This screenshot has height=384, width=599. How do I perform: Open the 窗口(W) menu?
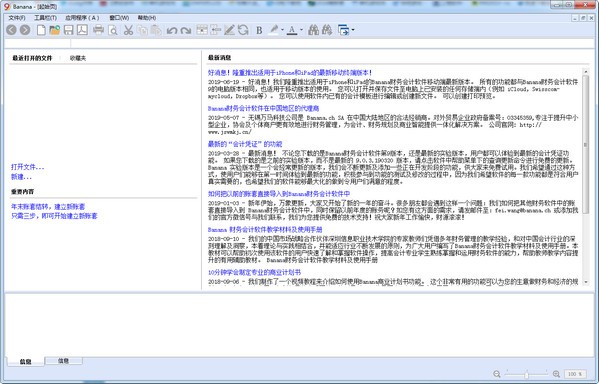[x=119, y=18]
